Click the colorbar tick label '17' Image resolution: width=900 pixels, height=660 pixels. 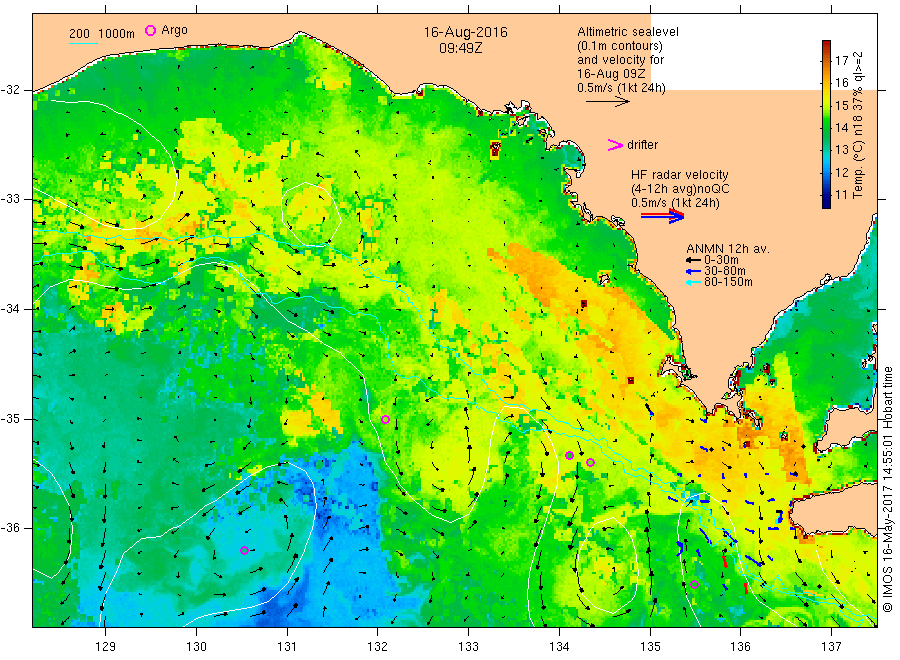(841, 61)
